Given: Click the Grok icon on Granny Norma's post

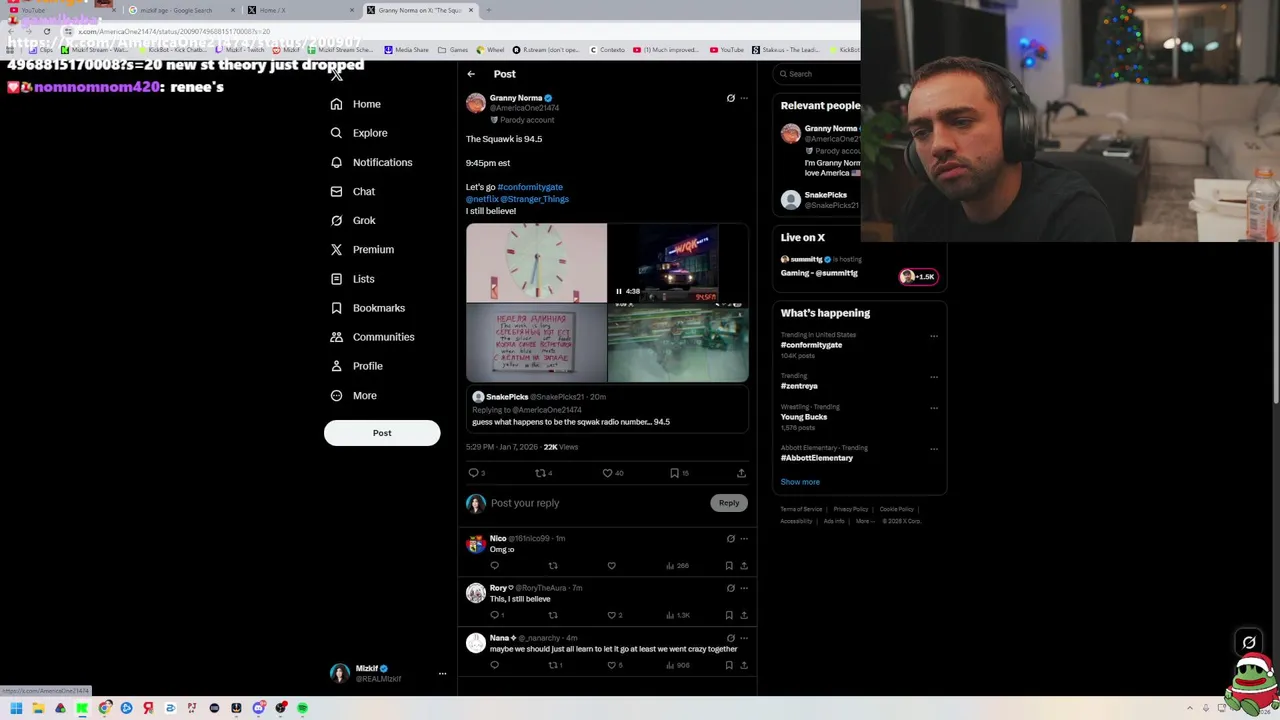Looking at the screenshot, I should click(x=730, y=98).
